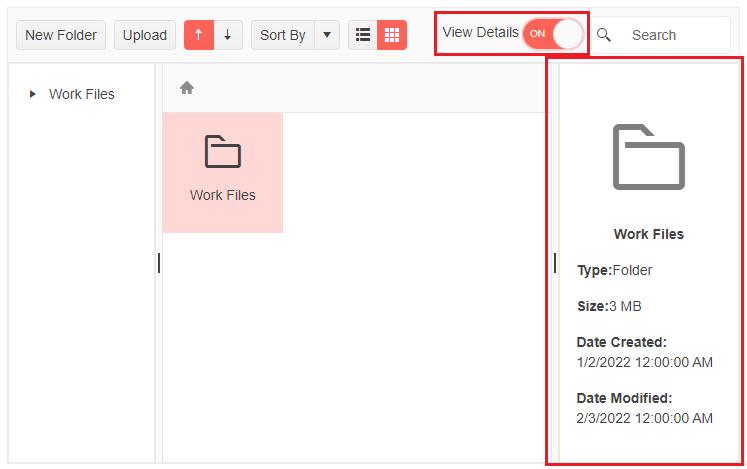The height and width of the screenshot is (469, 747).
Task: Go to root via home breadcrumb icon
Action: pyautogui.click(x=186, y=88)
